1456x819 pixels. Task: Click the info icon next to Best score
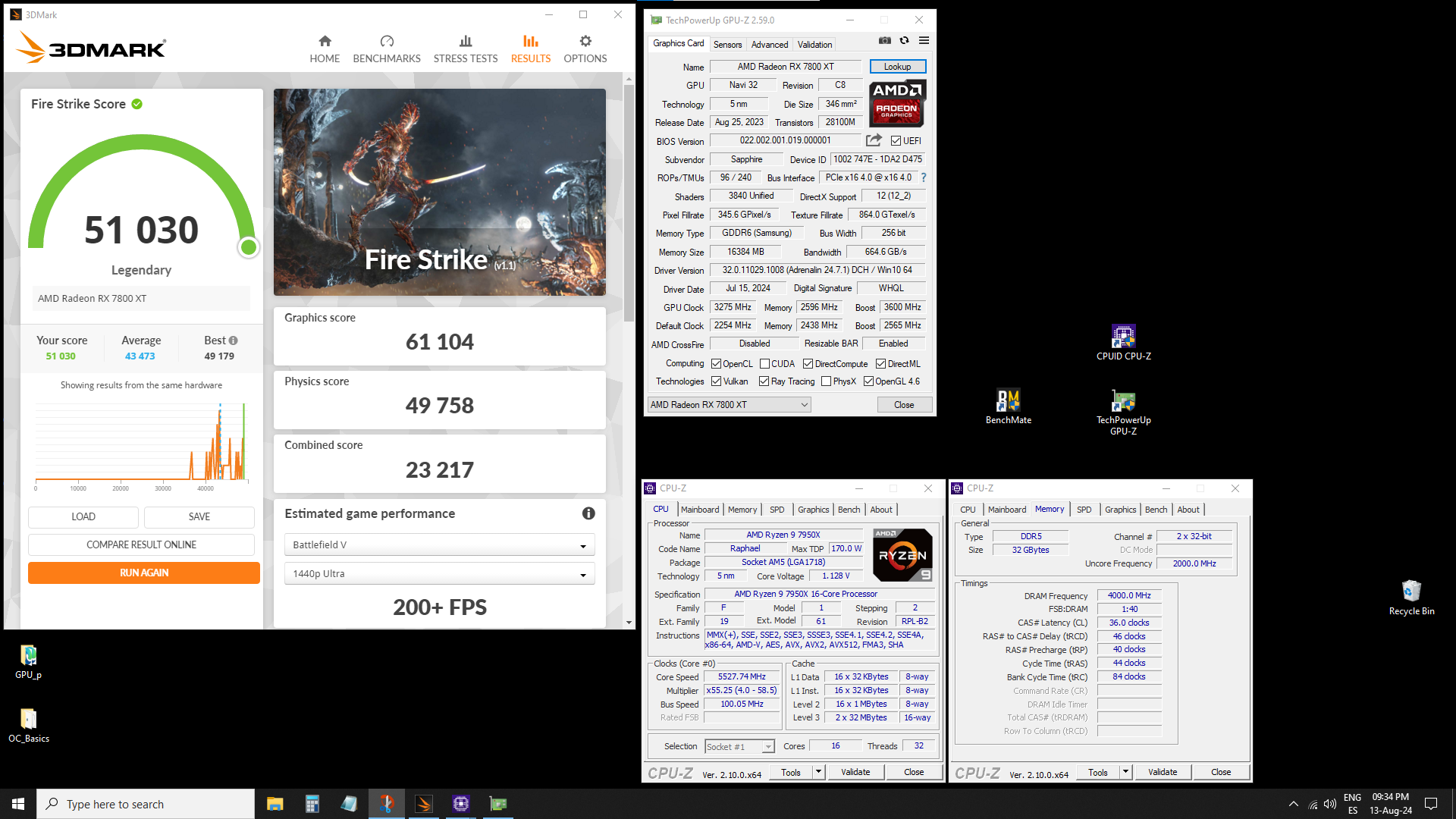[x=233, y=340]
